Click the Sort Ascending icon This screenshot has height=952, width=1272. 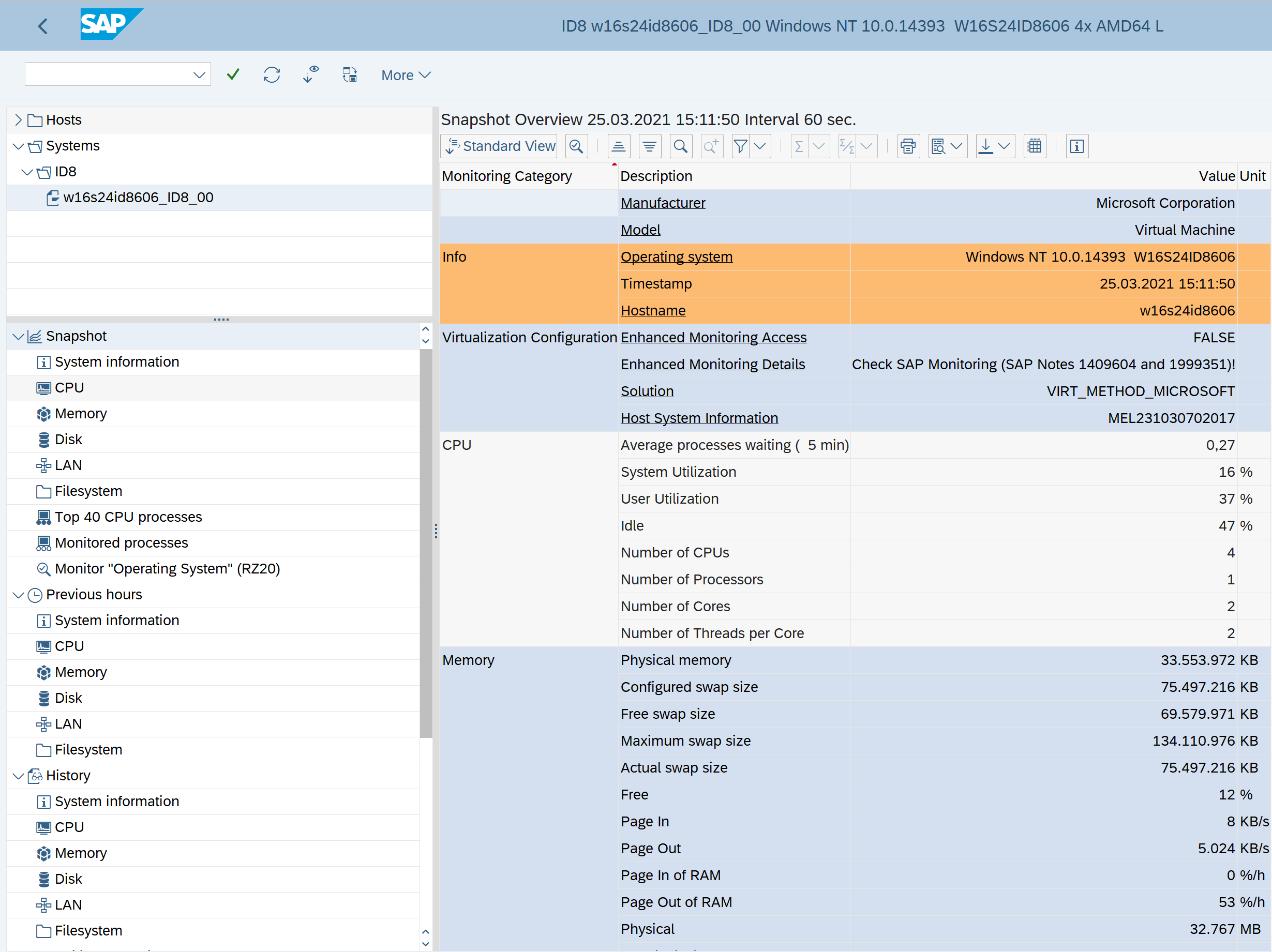(619, 146)
